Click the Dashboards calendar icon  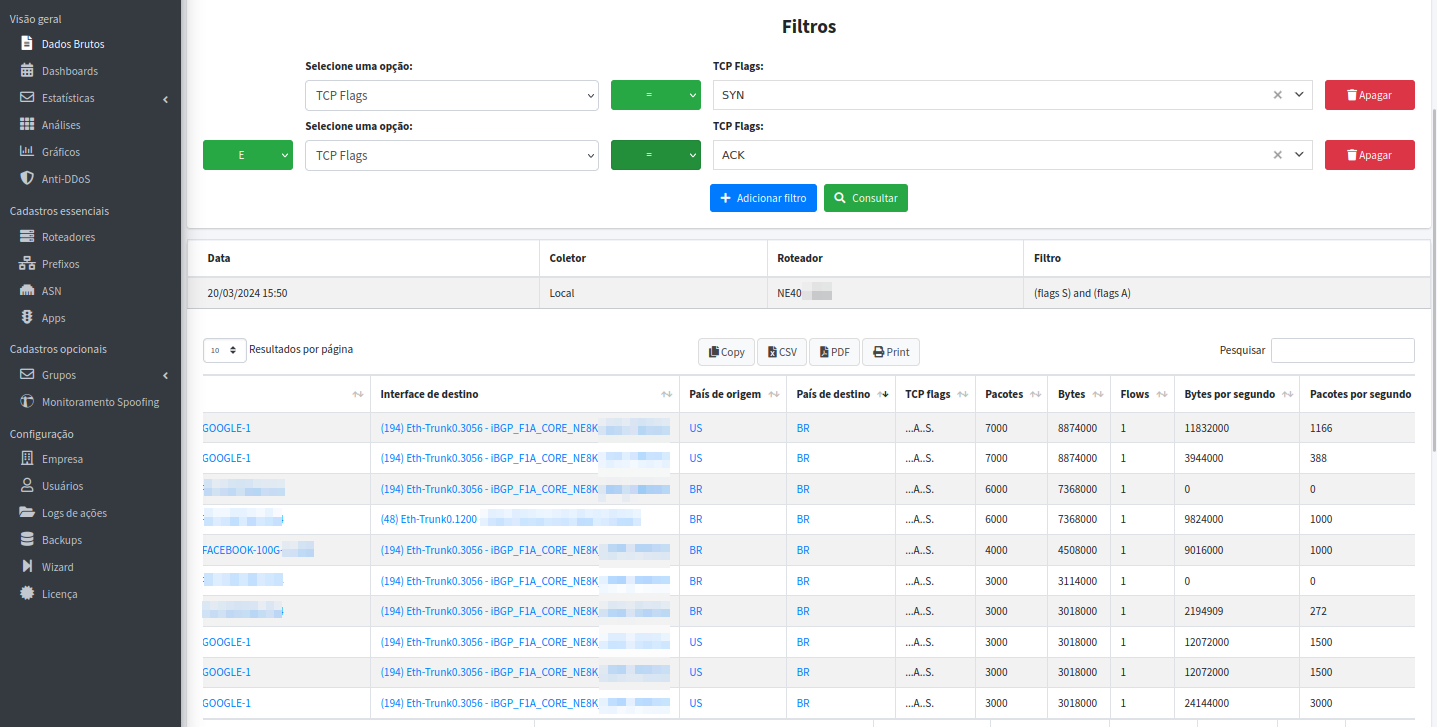click(x=27, y=71)
